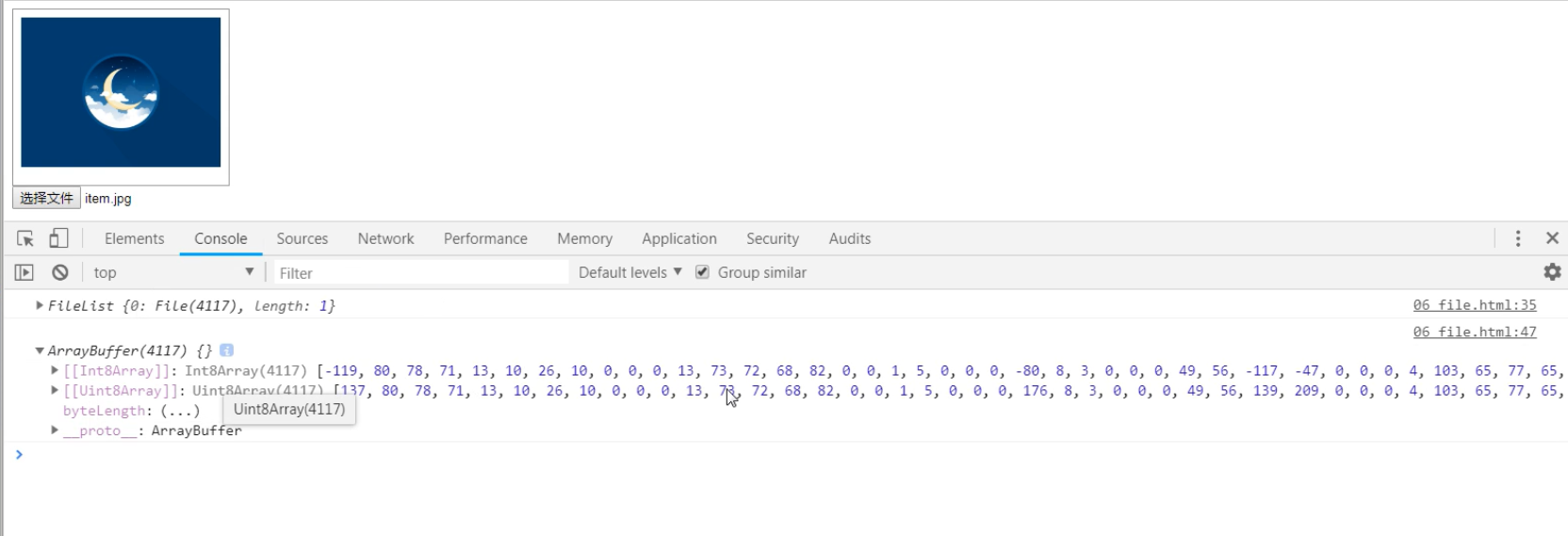Open the Application tab

point(678,238)
